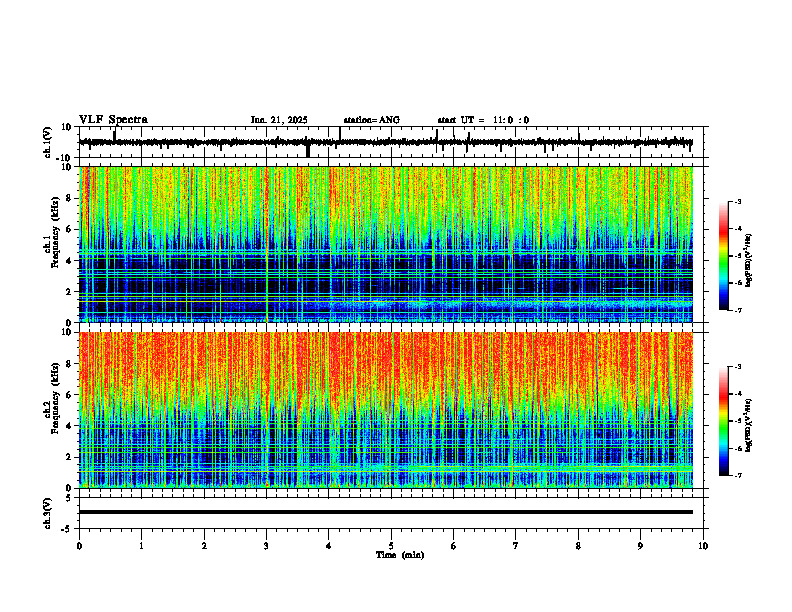Click the ch.2 spectrogram color scale bar
Screen dimensions: 792x612
pos(723,421)
